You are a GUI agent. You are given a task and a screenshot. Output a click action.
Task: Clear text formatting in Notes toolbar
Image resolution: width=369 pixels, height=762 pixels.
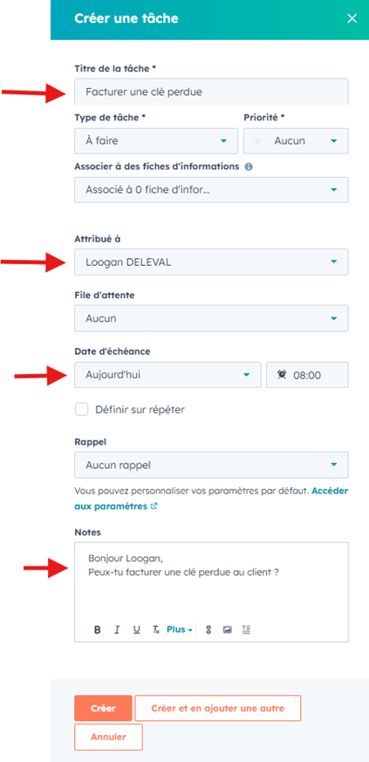click(x=156, y=630)
